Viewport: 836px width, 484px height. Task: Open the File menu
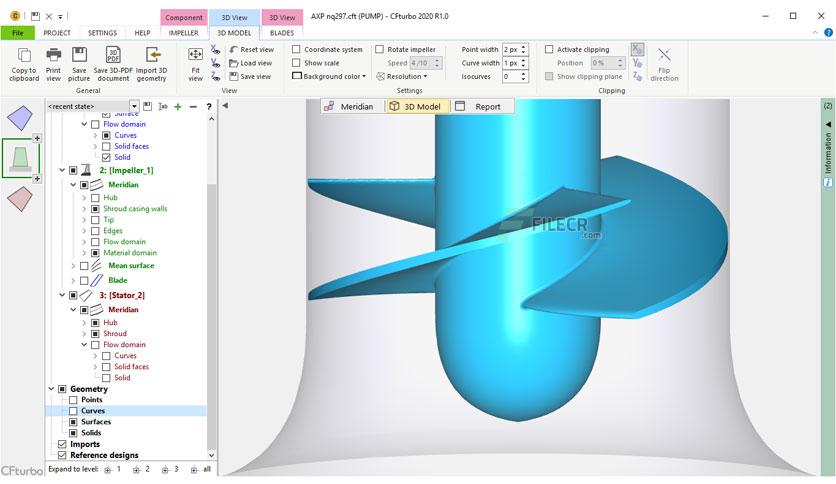pyautogui.click(x=18, y=33)
